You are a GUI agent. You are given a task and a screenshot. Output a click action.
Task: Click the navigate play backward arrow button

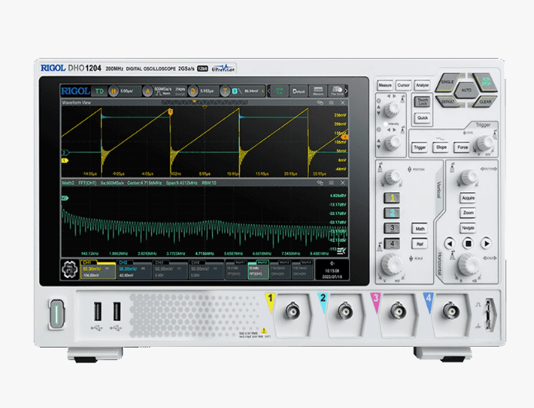[x=450, y=244]
